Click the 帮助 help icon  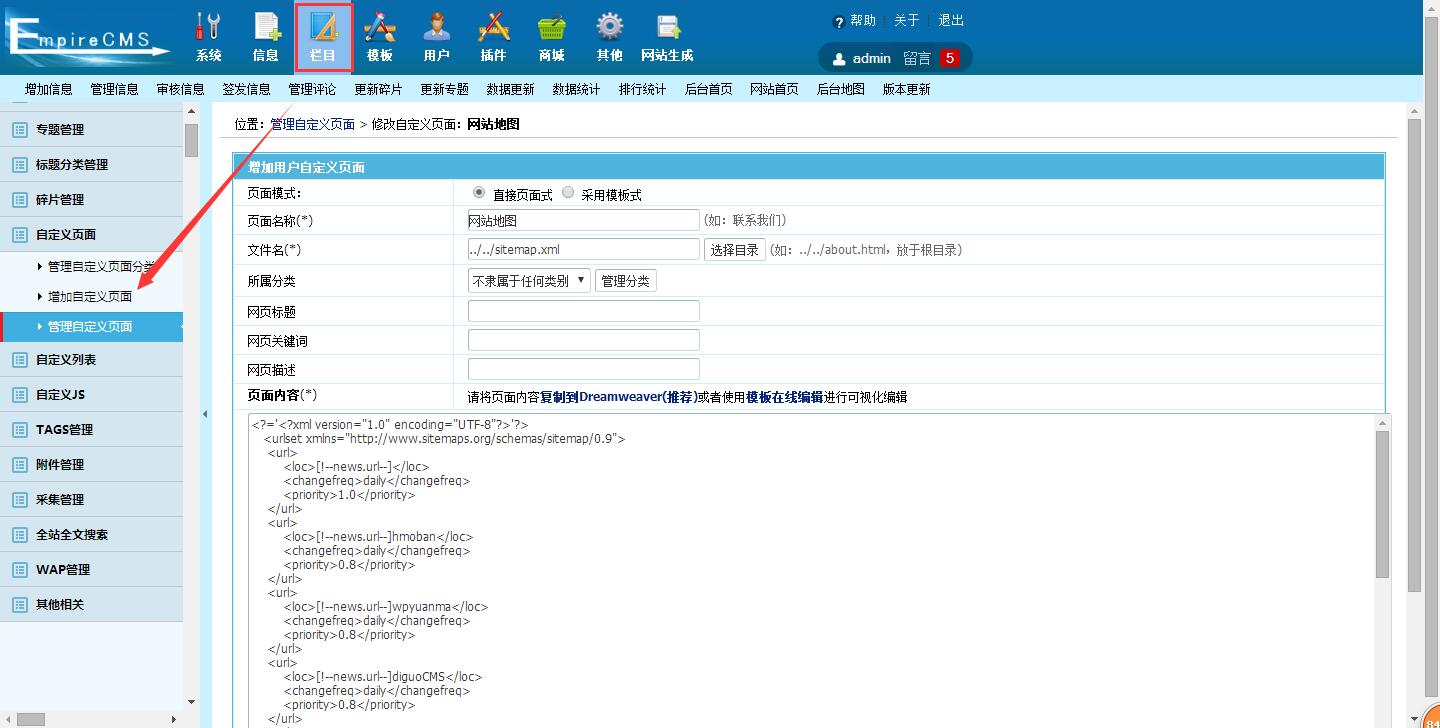tap(838, 20)
